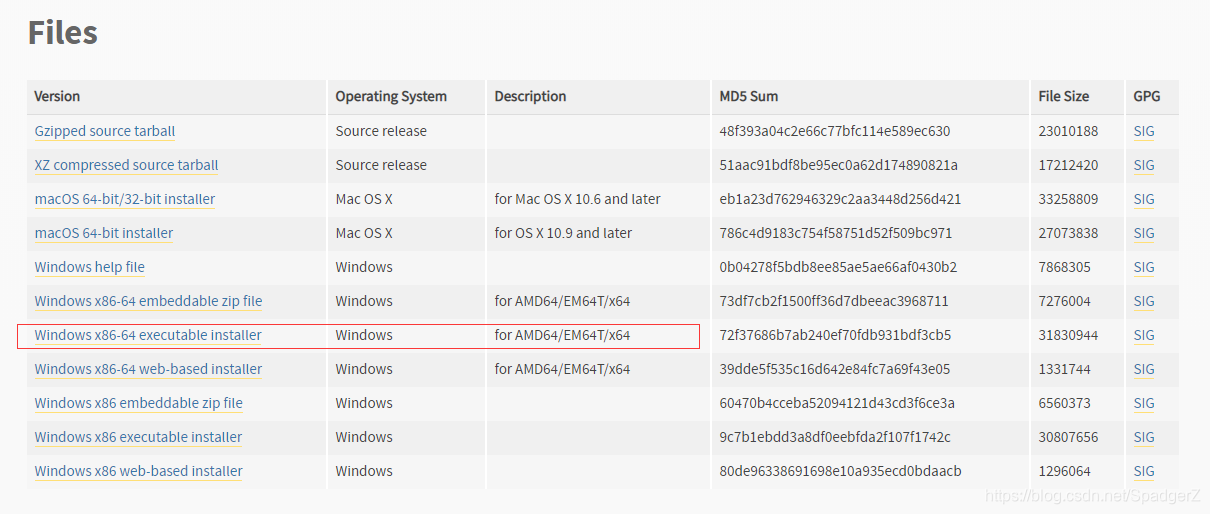Open Windows x86 web-based installer link

pos(139,471)
